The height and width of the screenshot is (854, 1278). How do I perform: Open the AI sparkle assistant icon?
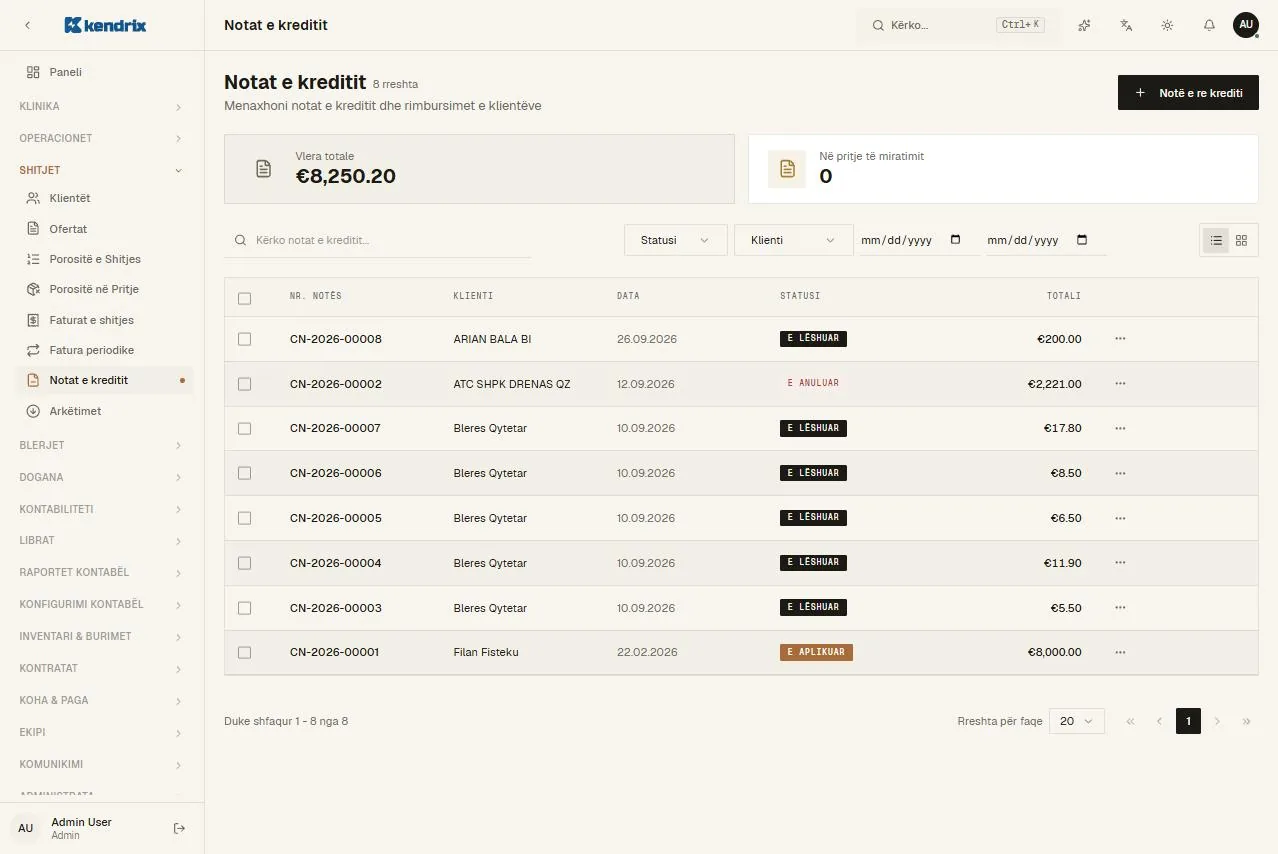point(1084,25)
